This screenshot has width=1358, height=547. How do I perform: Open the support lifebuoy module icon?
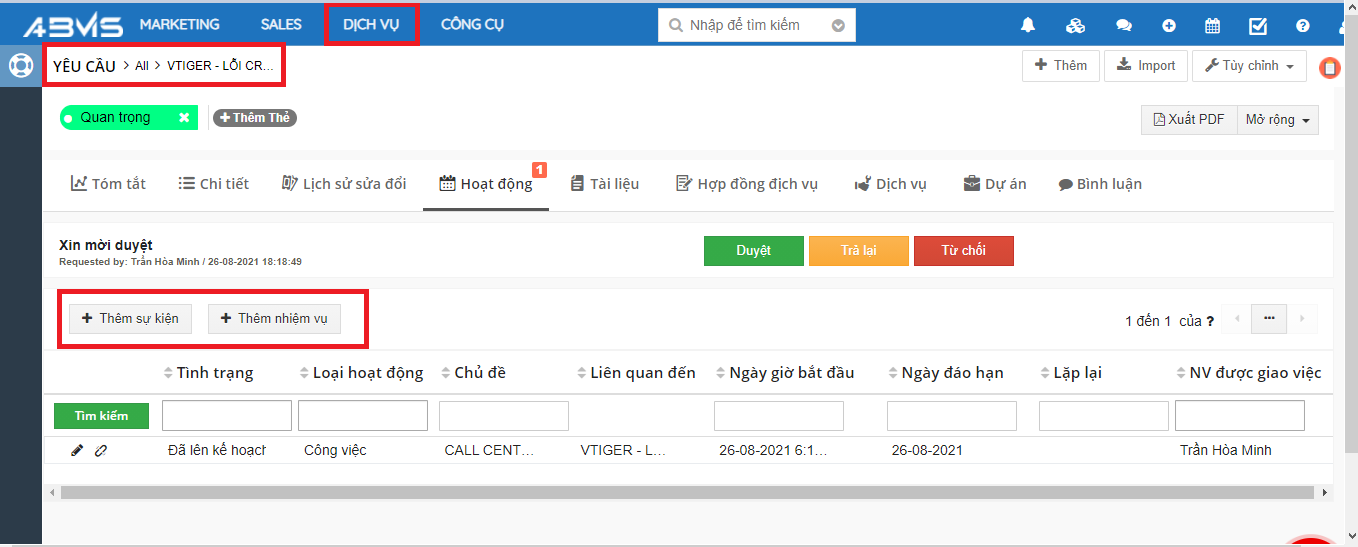pos(20,66)
